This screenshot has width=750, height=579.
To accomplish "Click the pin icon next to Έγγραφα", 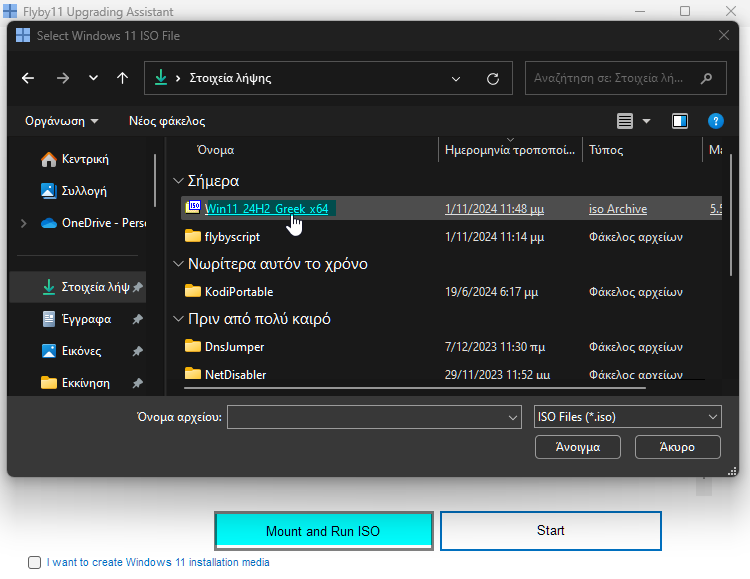I will [137, 319].
